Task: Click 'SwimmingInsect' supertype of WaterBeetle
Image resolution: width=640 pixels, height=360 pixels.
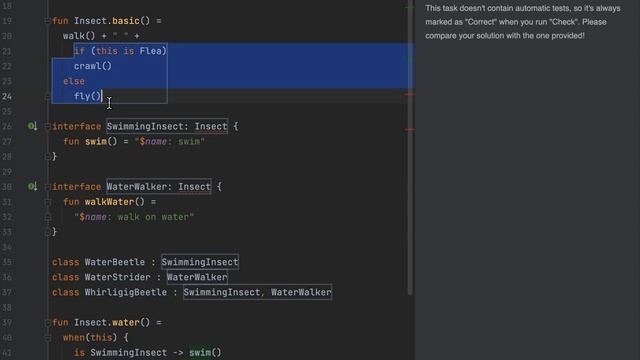Action: tap(200, 262)
